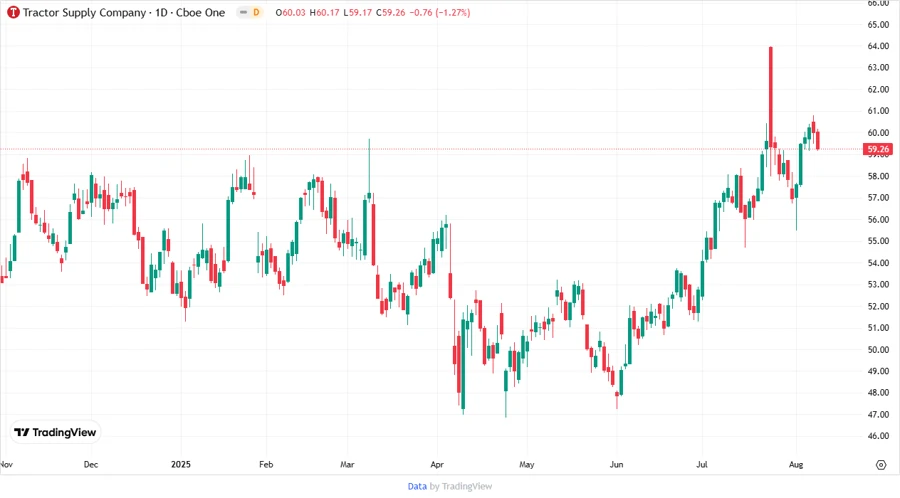Click the change value −0.76 (−1.27%)
This screenshot has height=498, width=900.
(440, 13)
